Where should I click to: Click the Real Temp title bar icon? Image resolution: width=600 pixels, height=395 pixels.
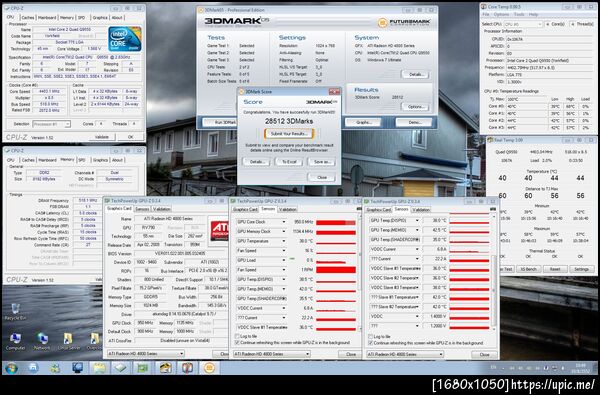[490, 140]
